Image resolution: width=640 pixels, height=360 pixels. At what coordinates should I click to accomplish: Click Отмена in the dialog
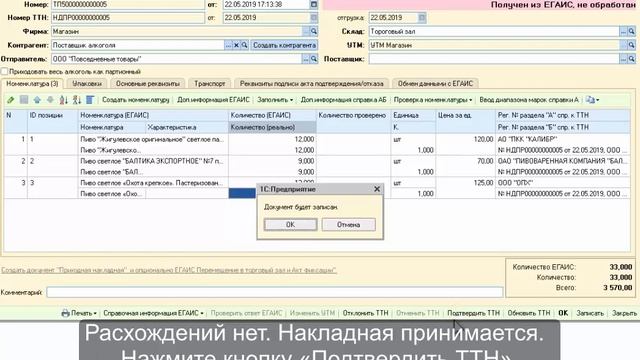(x=349, y=224)
